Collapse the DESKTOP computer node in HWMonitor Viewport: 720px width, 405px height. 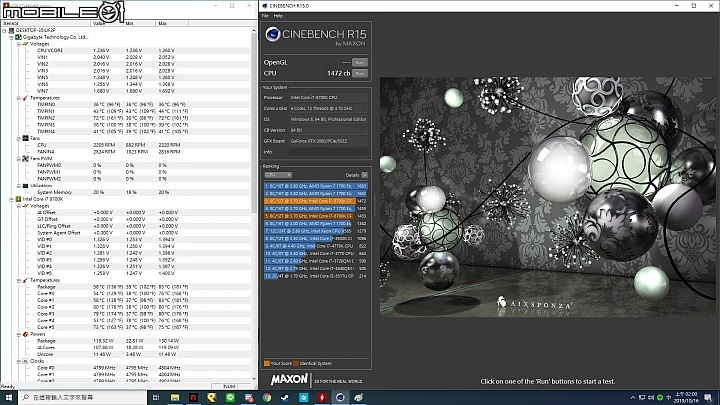pos(5,30)
